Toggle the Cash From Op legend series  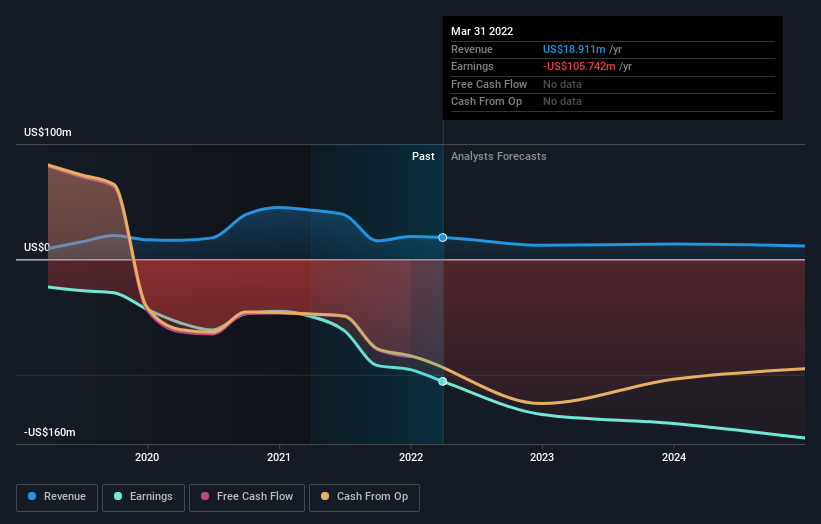coord(364,497)
